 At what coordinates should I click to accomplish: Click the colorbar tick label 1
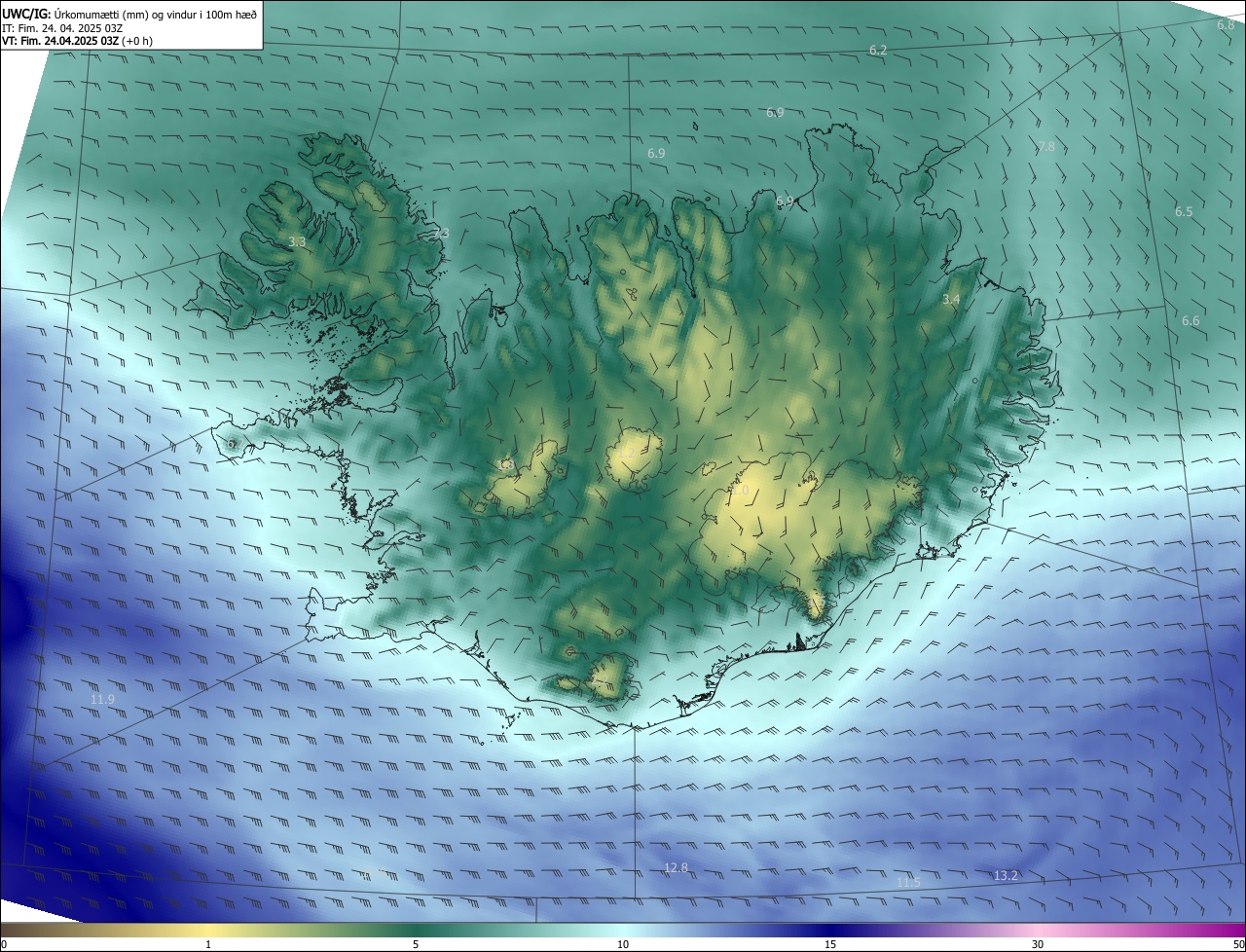(x=208, y=944)
